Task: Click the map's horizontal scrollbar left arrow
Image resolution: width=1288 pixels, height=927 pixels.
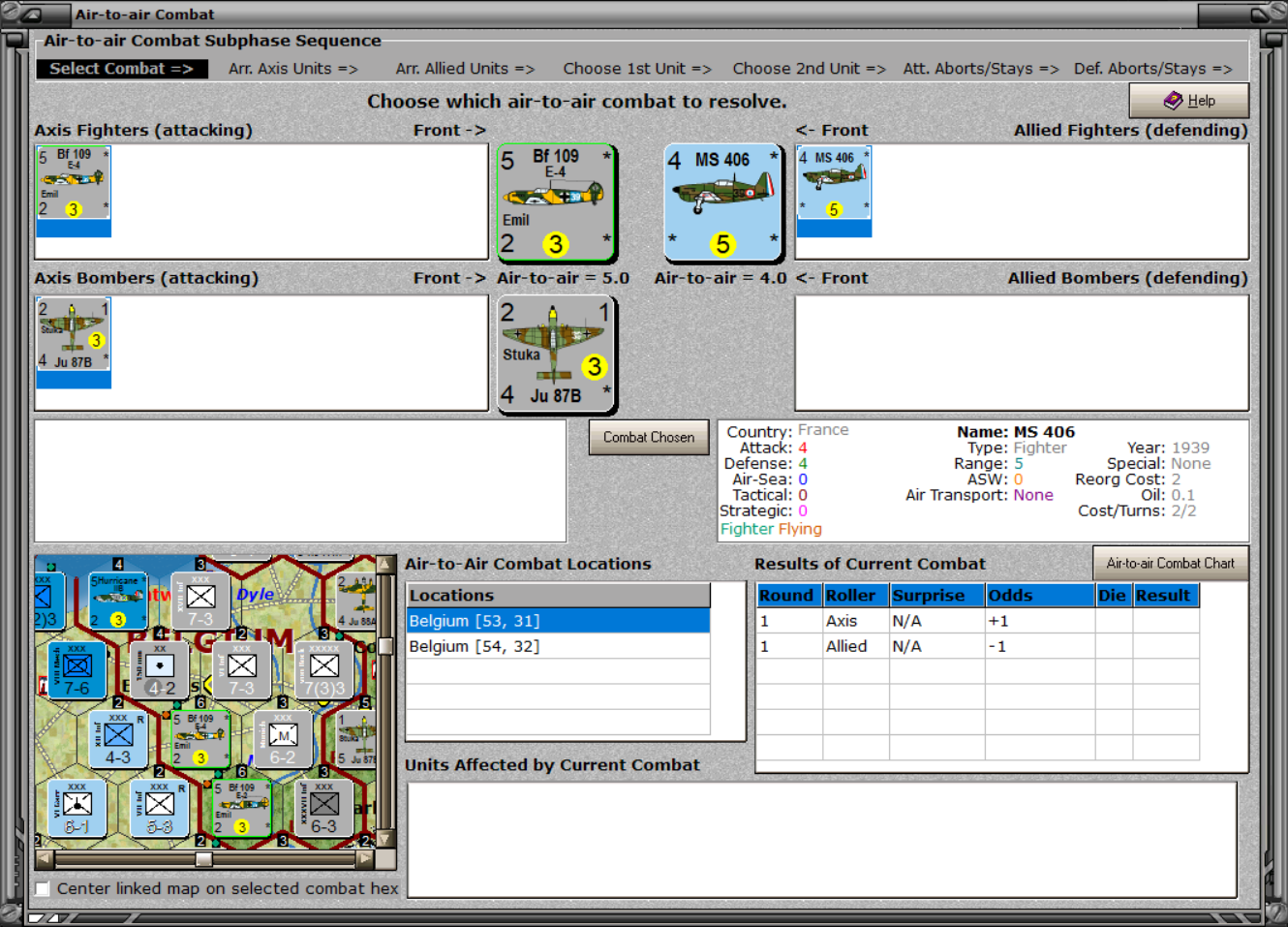Action: pyautogui.click(x=44, y=858)
